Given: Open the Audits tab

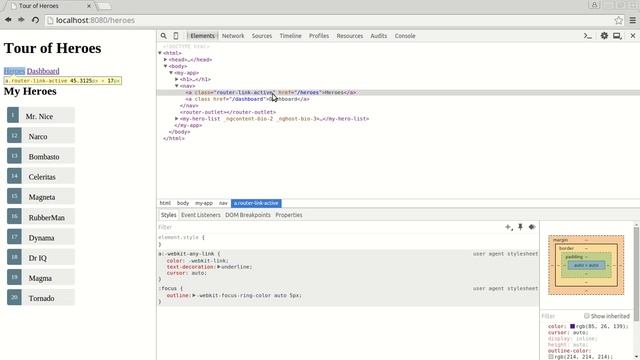Looking at the screenshot, I should coord(378,36).
